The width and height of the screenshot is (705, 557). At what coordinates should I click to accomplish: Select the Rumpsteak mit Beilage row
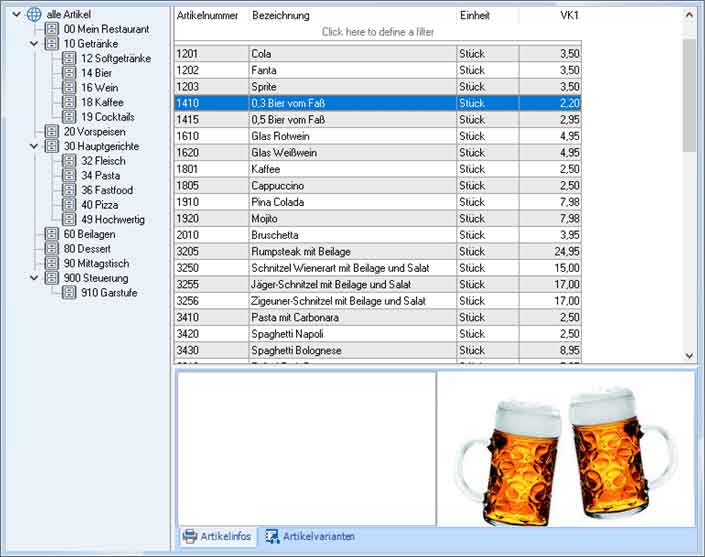click(x=378, y=251)
